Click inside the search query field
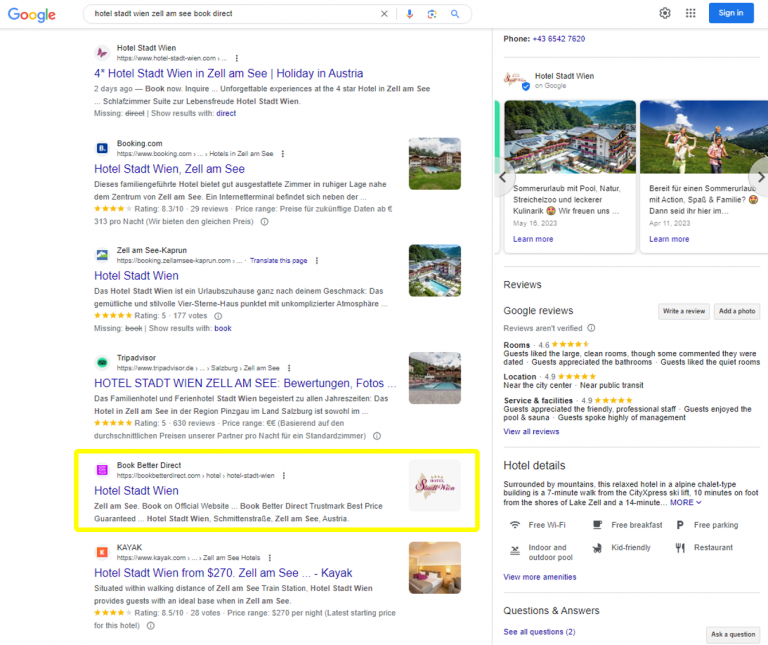Viewport: 768px width, 645px height. click(x=235, y=14)
